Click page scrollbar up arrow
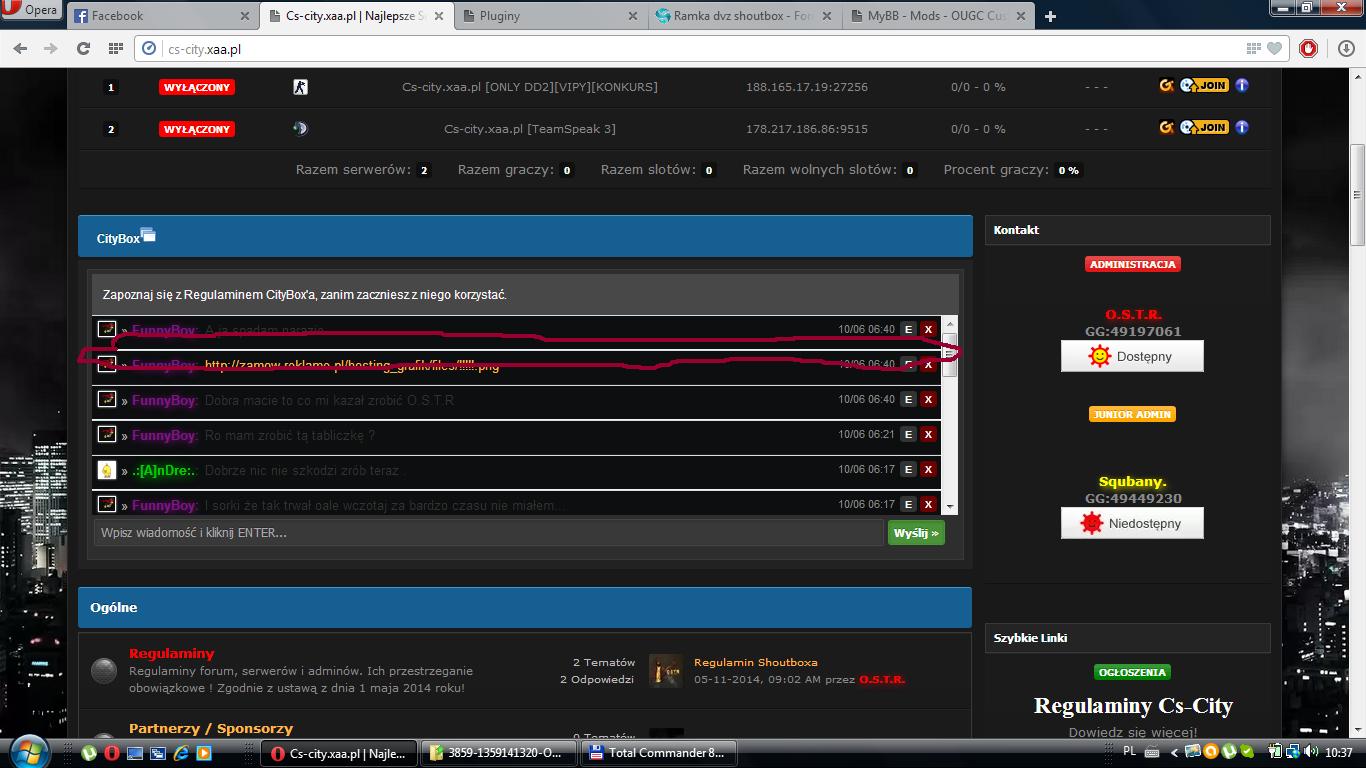This screenshot has width=1366, height=768. [x=1357, y=78]
